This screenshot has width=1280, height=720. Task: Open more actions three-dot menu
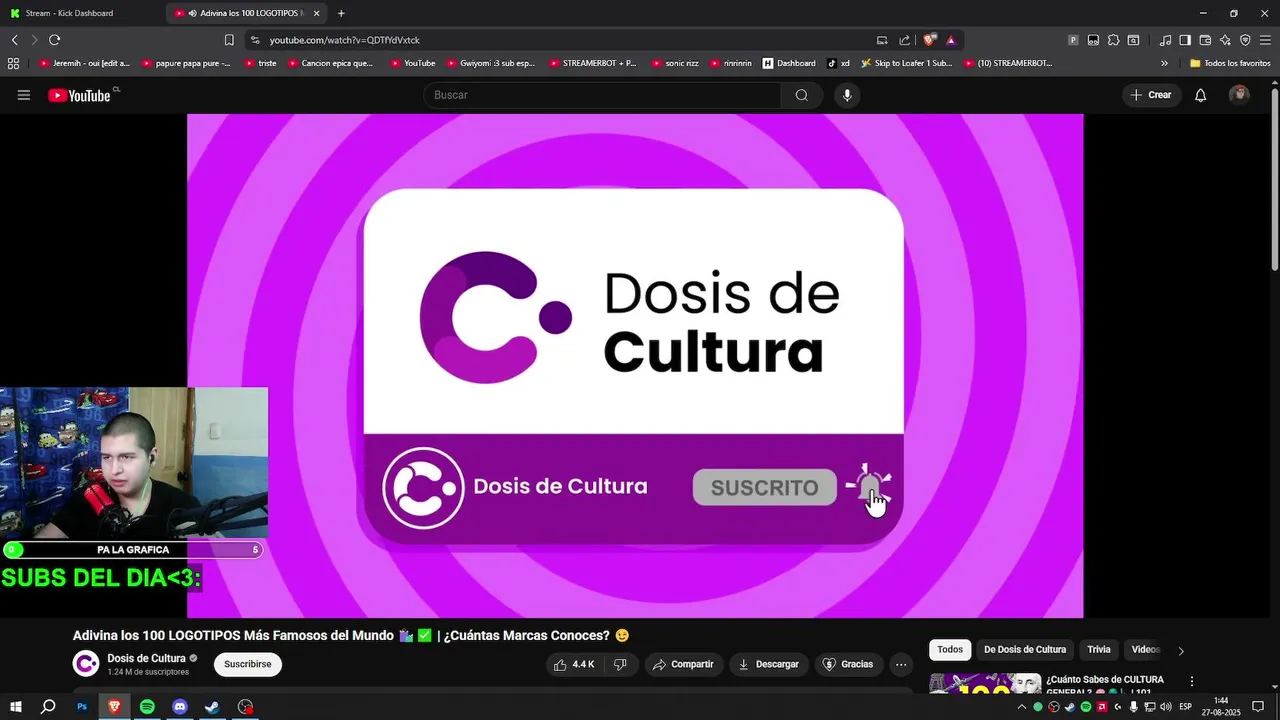tap(901, 664)
